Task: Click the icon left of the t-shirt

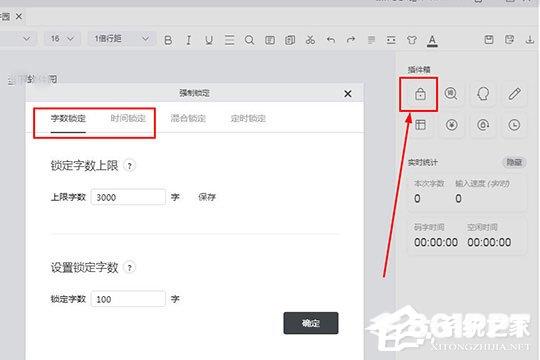Action: click(x=391, y=40)
